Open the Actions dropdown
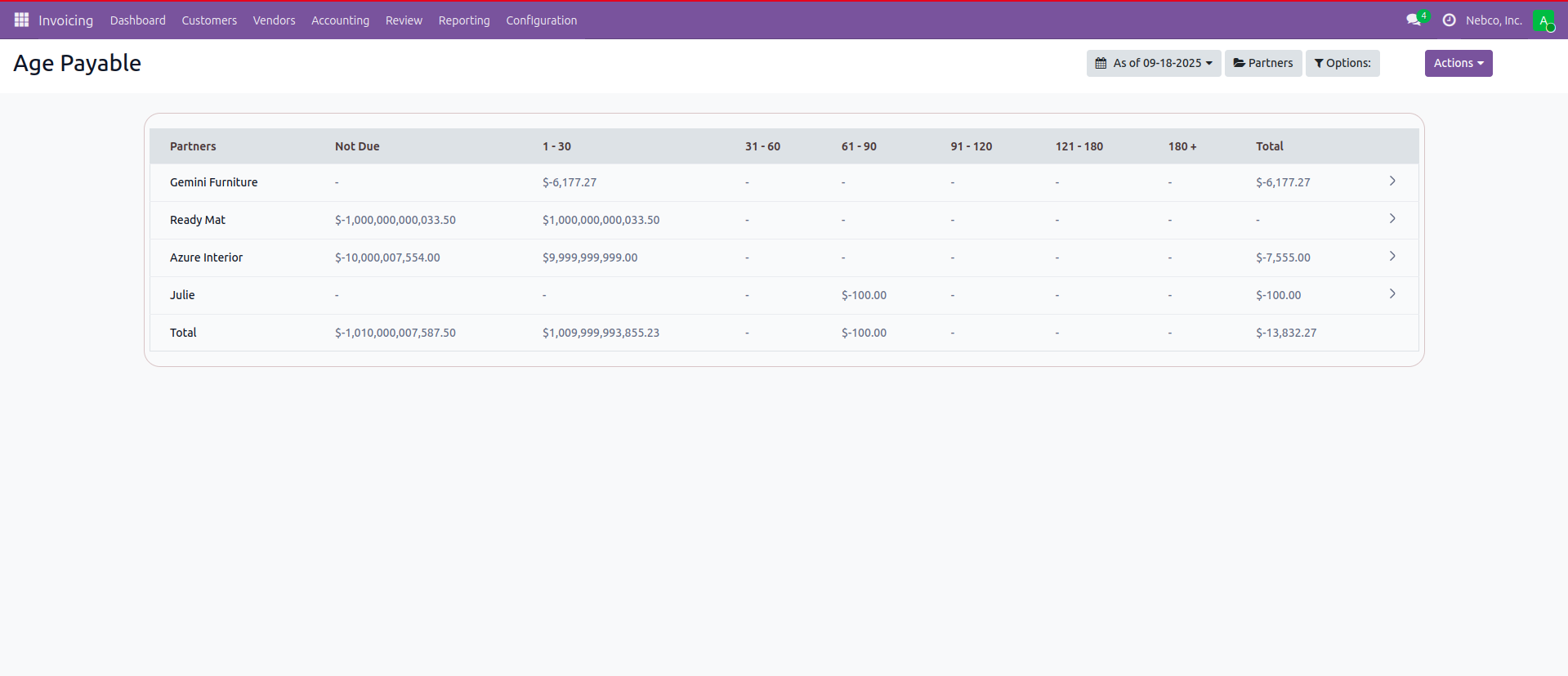This screenshot has height=676, width=1568. (1458, 63)
